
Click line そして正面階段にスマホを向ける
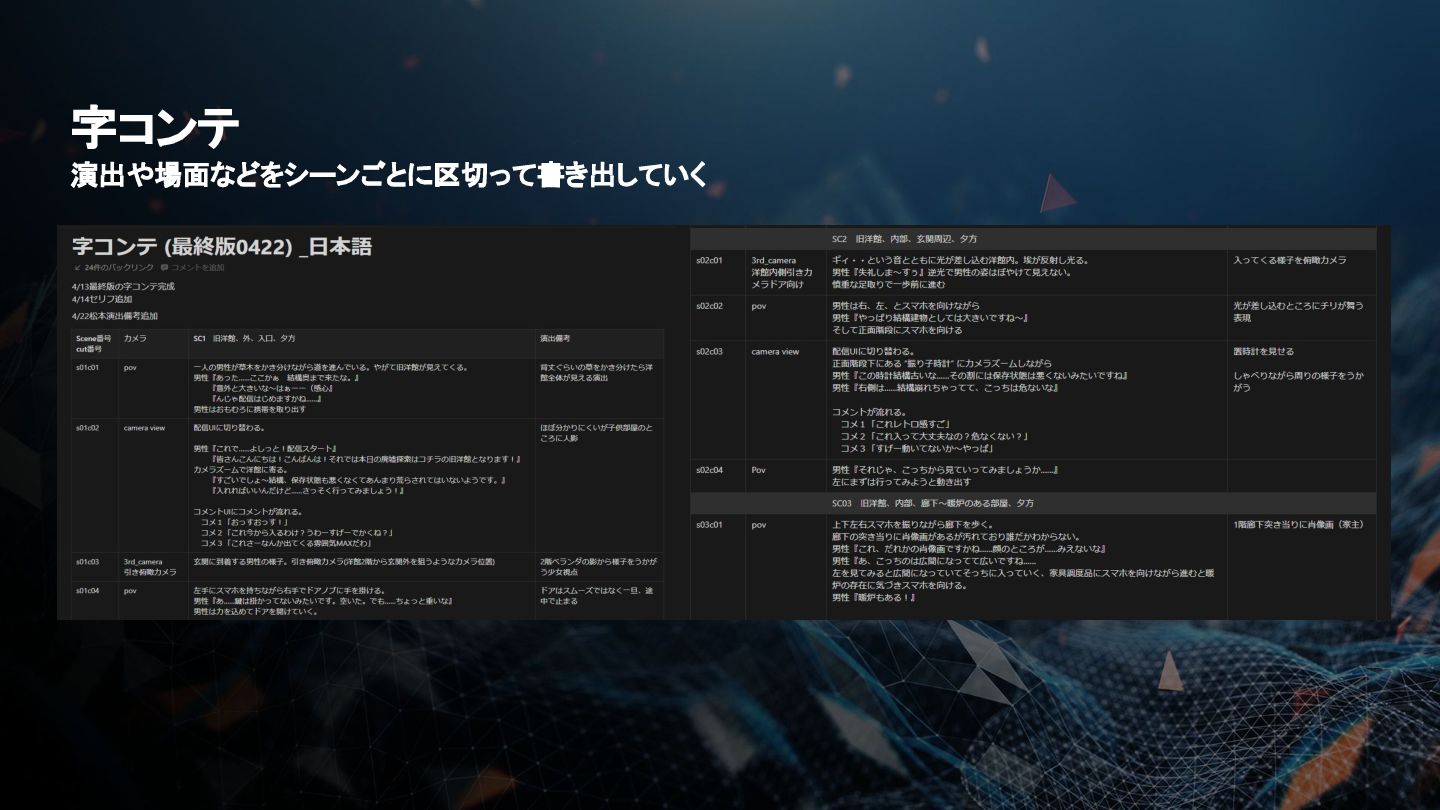[x=897, y=330]
